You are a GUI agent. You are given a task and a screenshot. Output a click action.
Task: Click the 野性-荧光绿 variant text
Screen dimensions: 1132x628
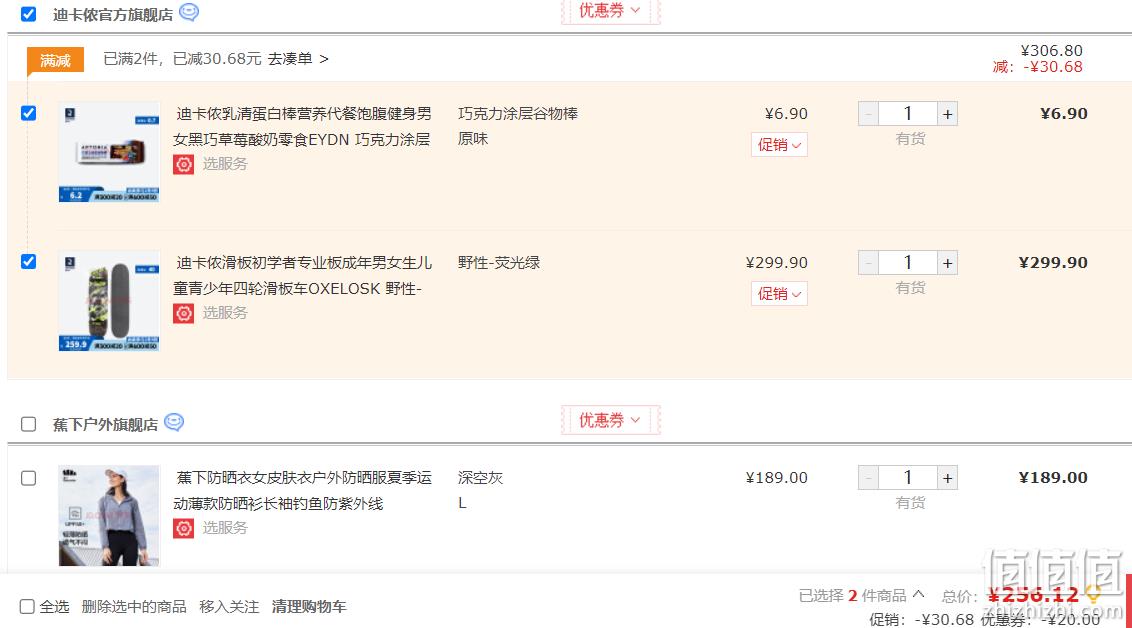click(x=499, y=263)
